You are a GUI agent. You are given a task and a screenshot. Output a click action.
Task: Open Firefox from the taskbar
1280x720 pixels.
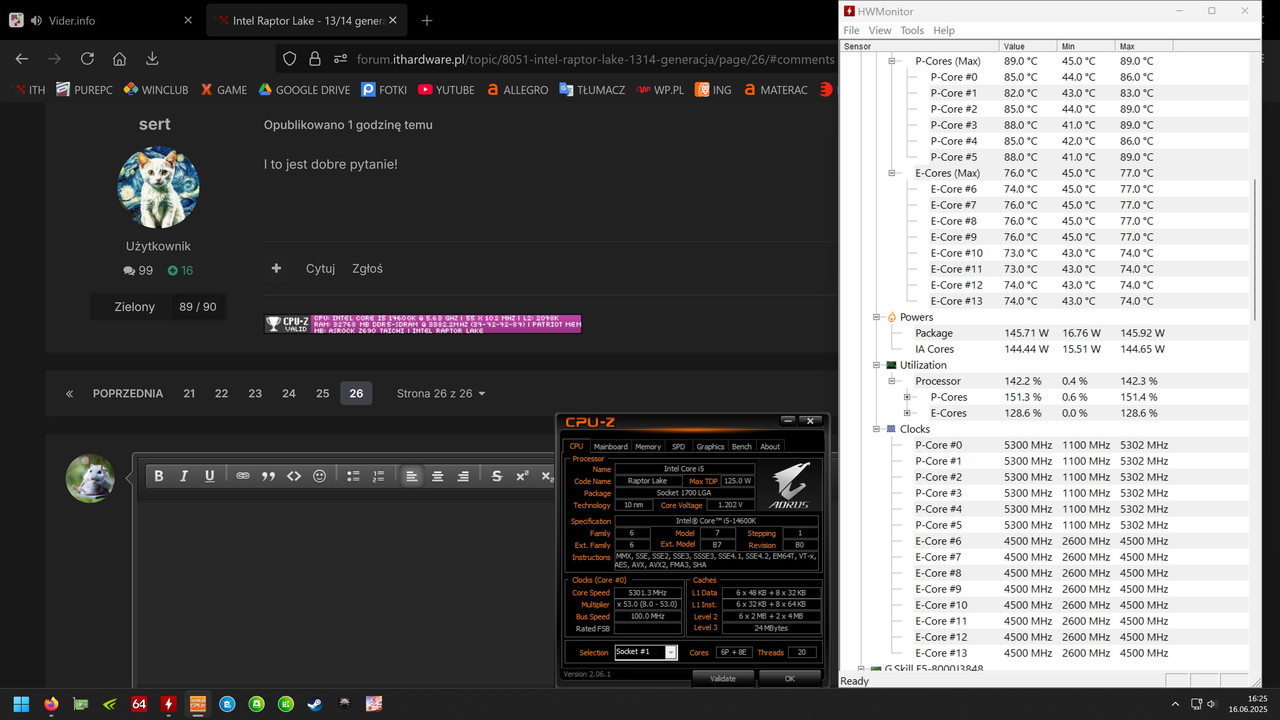point(51,704)
